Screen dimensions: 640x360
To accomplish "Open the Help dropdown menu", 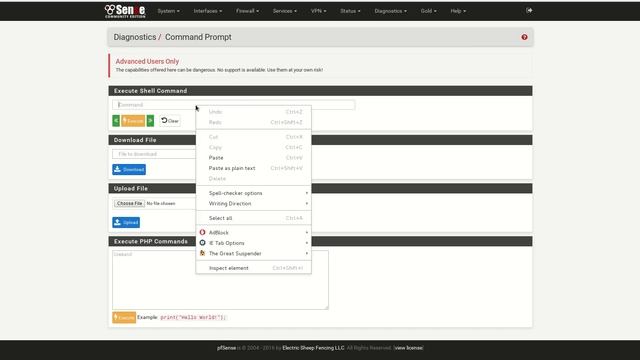I will 458,11.
